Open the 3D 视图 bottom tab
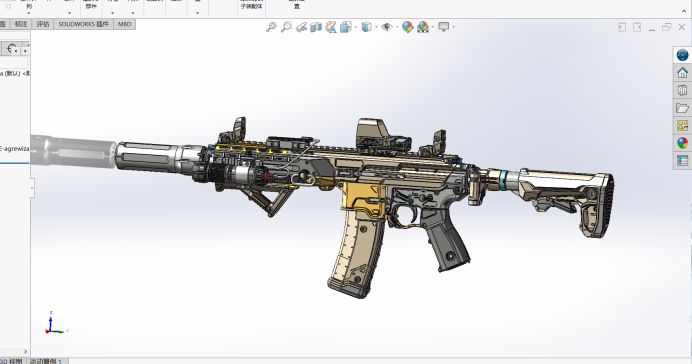 pyautogui.click(x=12, y=361)
